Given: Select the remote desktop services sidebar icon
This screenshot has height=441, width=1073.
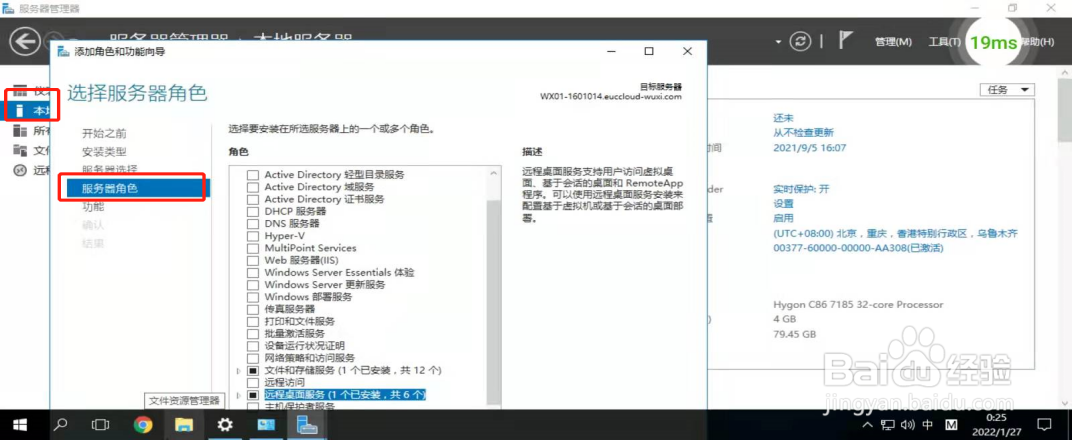Looking at the screenshot, I should (21, 171).
